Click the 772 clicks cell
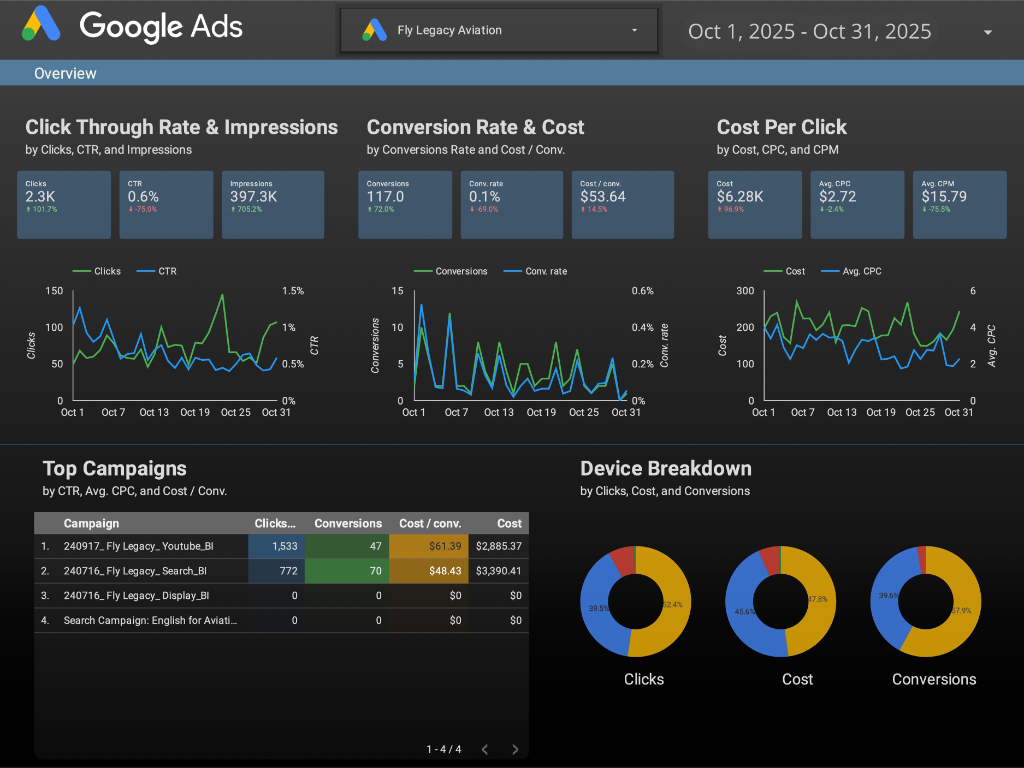 pos(276,571)
